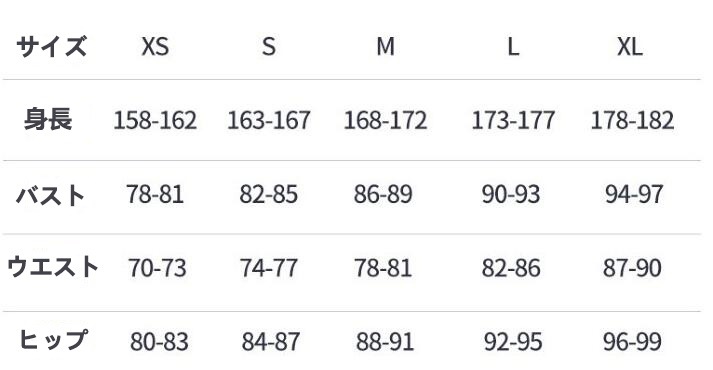Viewport: 713px width, 370px height.
Task: Click the 82-85 bust cell
Action: [269, 194]
